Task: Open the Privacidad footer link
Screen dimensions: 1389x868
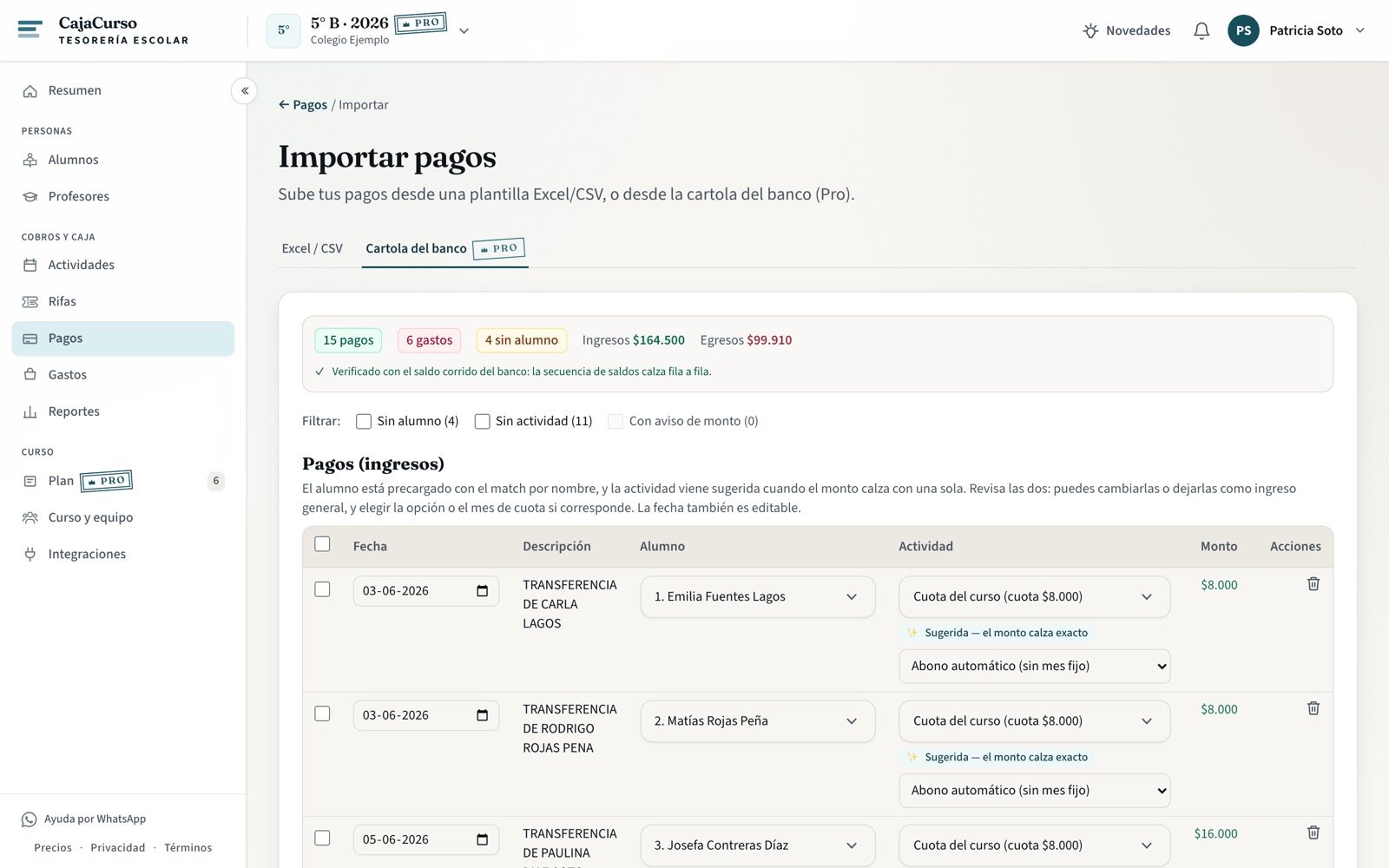Action: tap(118, 848)
